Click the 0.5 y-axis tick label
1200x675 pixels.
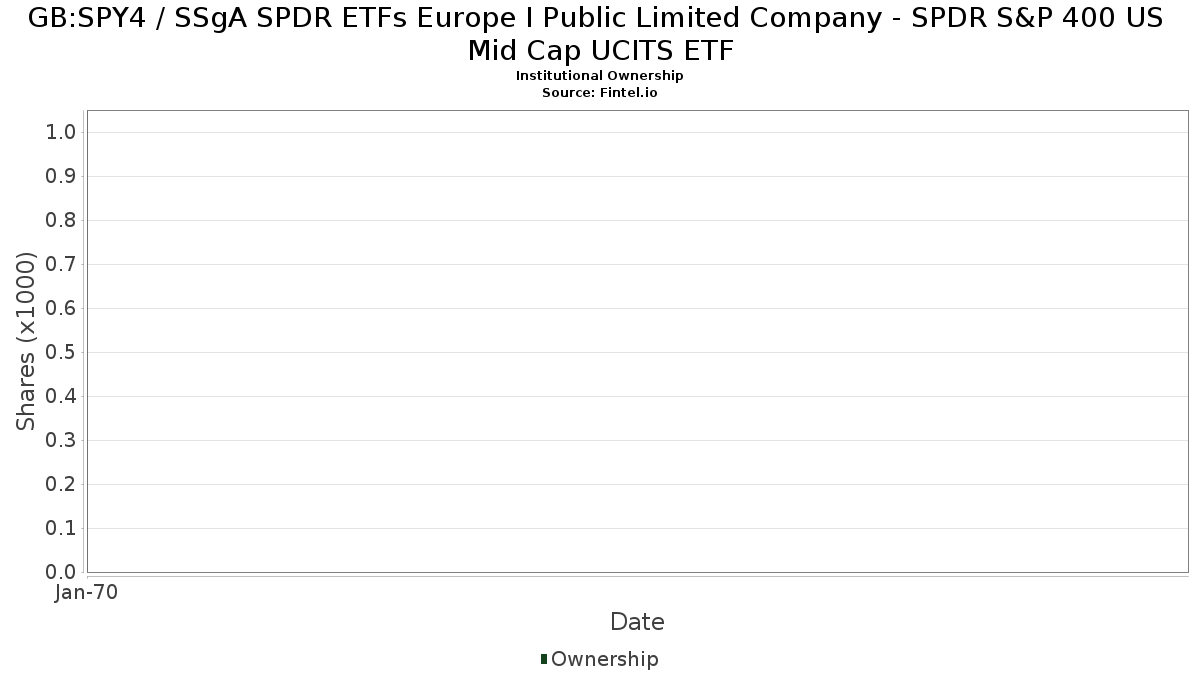click(x=62, y=353)
